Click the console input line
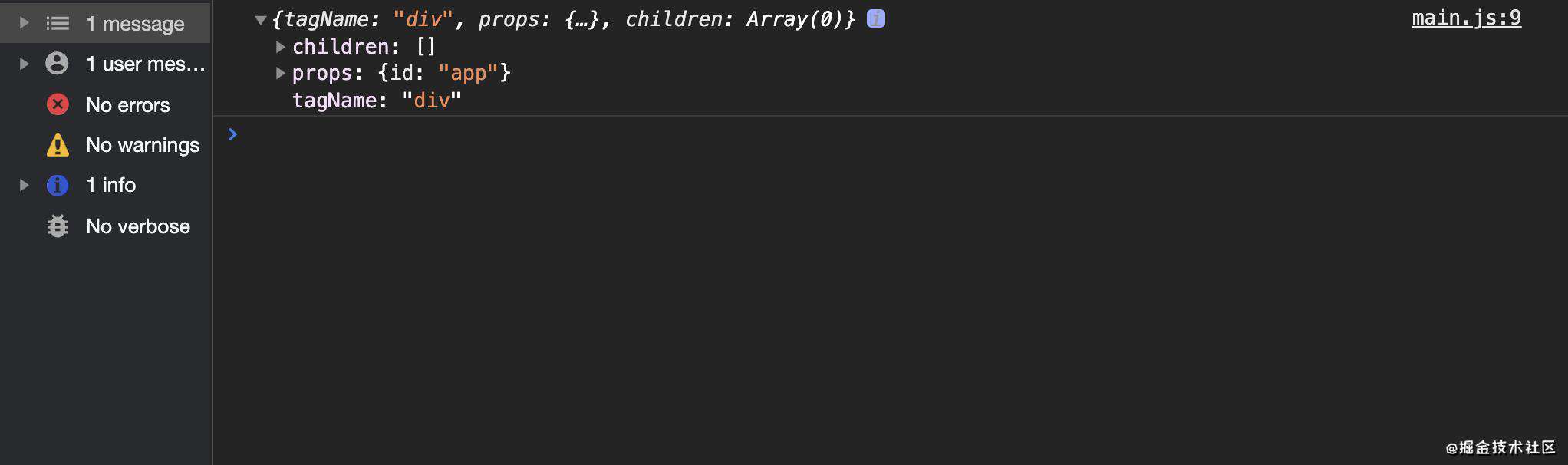Image resolution: width=1568 pixels, height=465 pixels. coord(898,135)
